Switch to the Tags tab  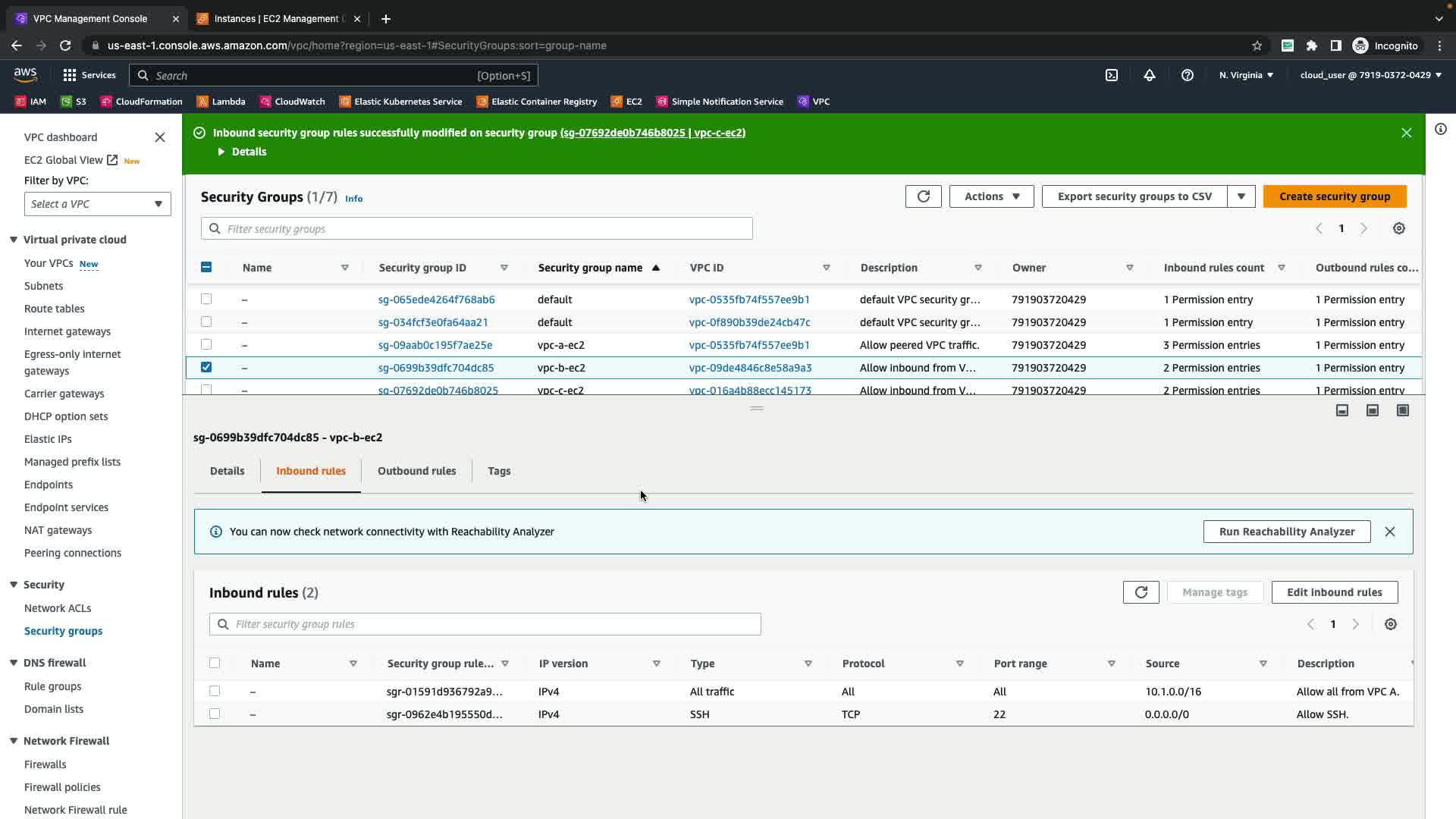[499, 471]
